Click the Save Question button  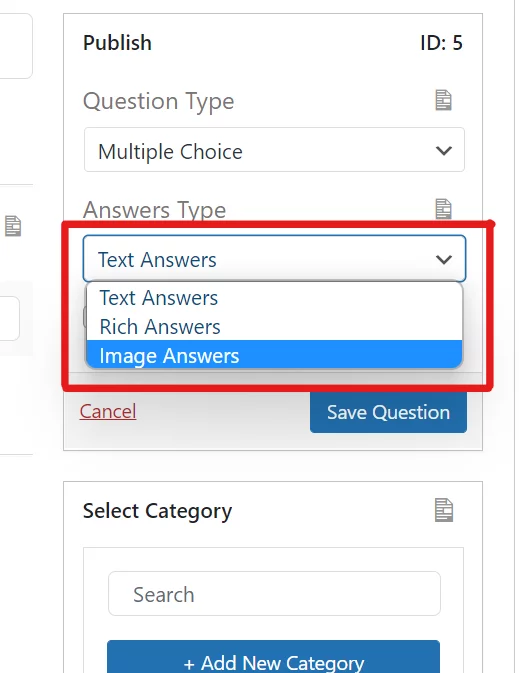tap(388, 412)
